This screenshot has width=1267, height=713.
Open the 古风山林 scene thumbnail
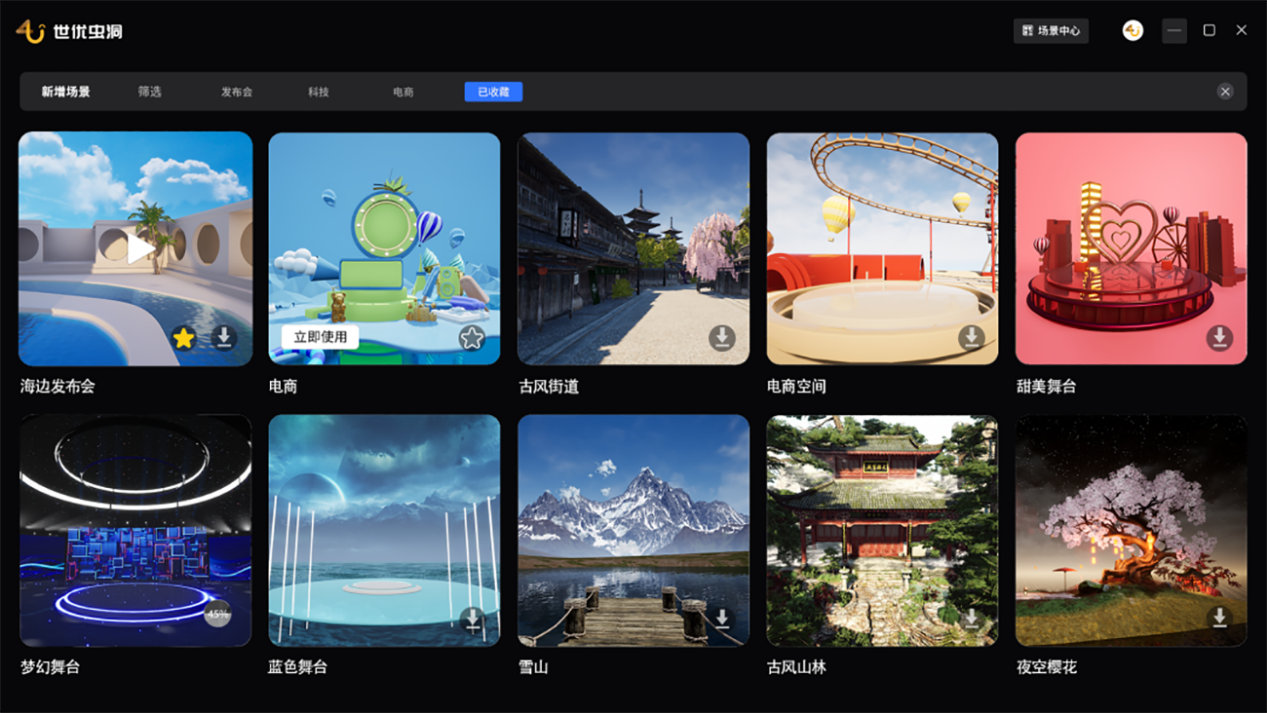[x=882, y=531]
